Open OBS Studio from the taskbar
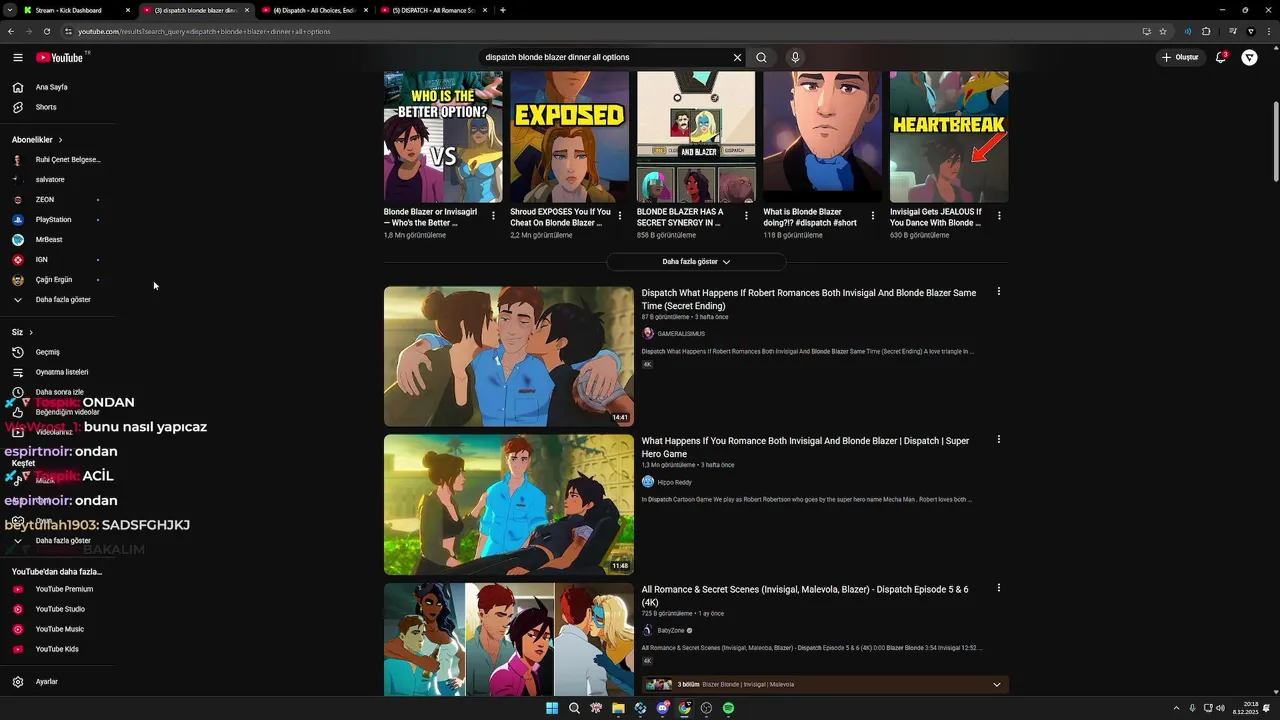Screen dimensions: 1280x720 point(706,708)
